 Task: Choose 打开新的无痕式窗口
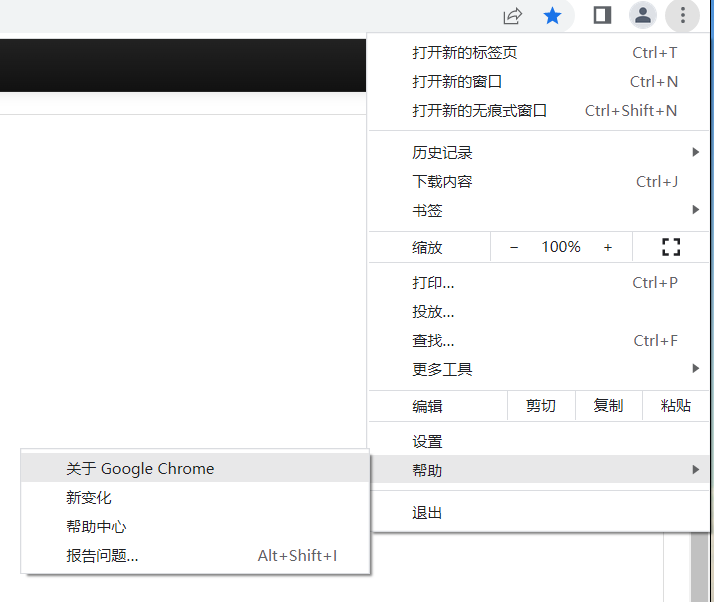click(x=480, y=111)
